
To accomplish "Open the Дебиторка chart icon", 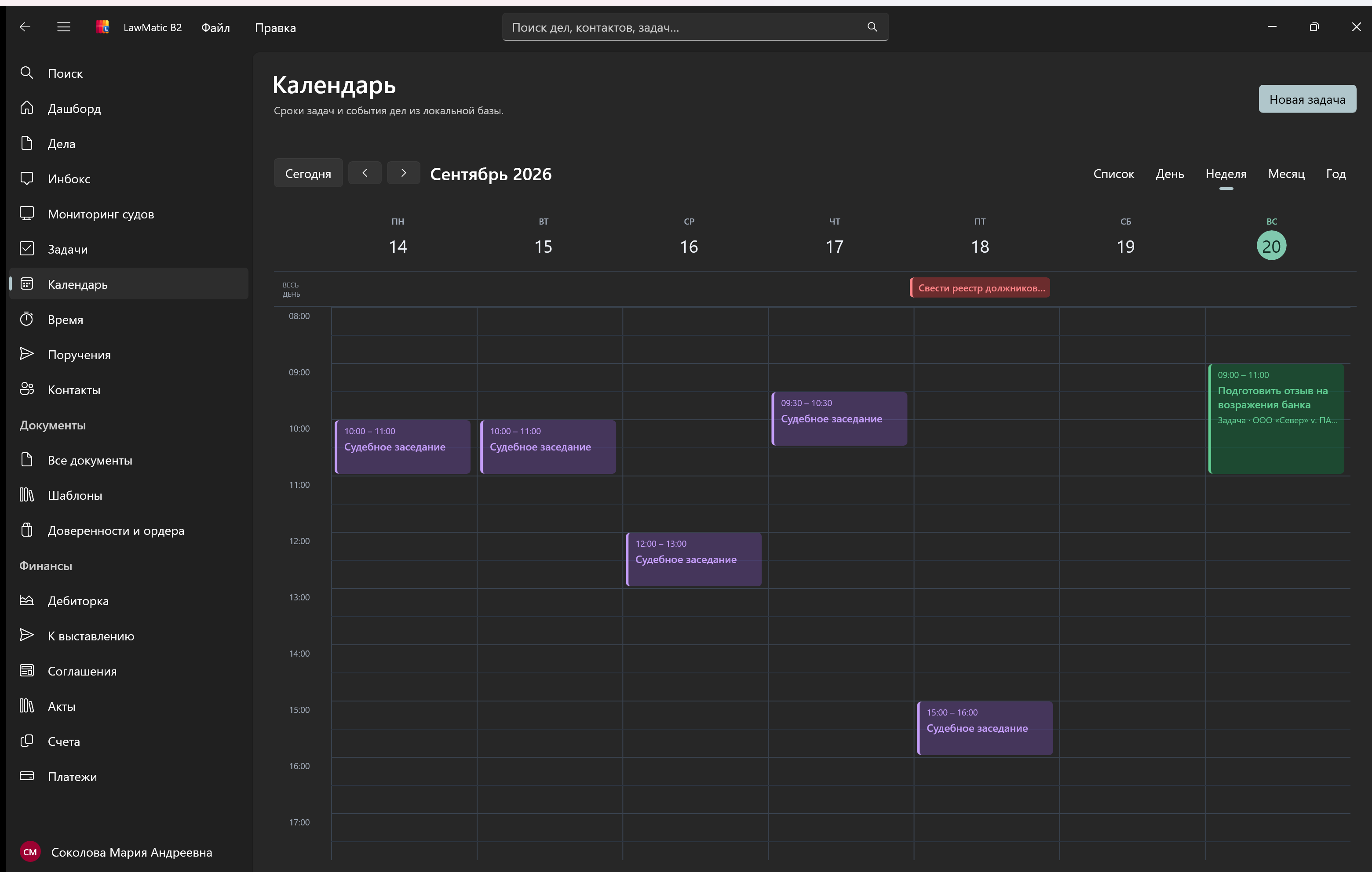I will coord(27,600).
